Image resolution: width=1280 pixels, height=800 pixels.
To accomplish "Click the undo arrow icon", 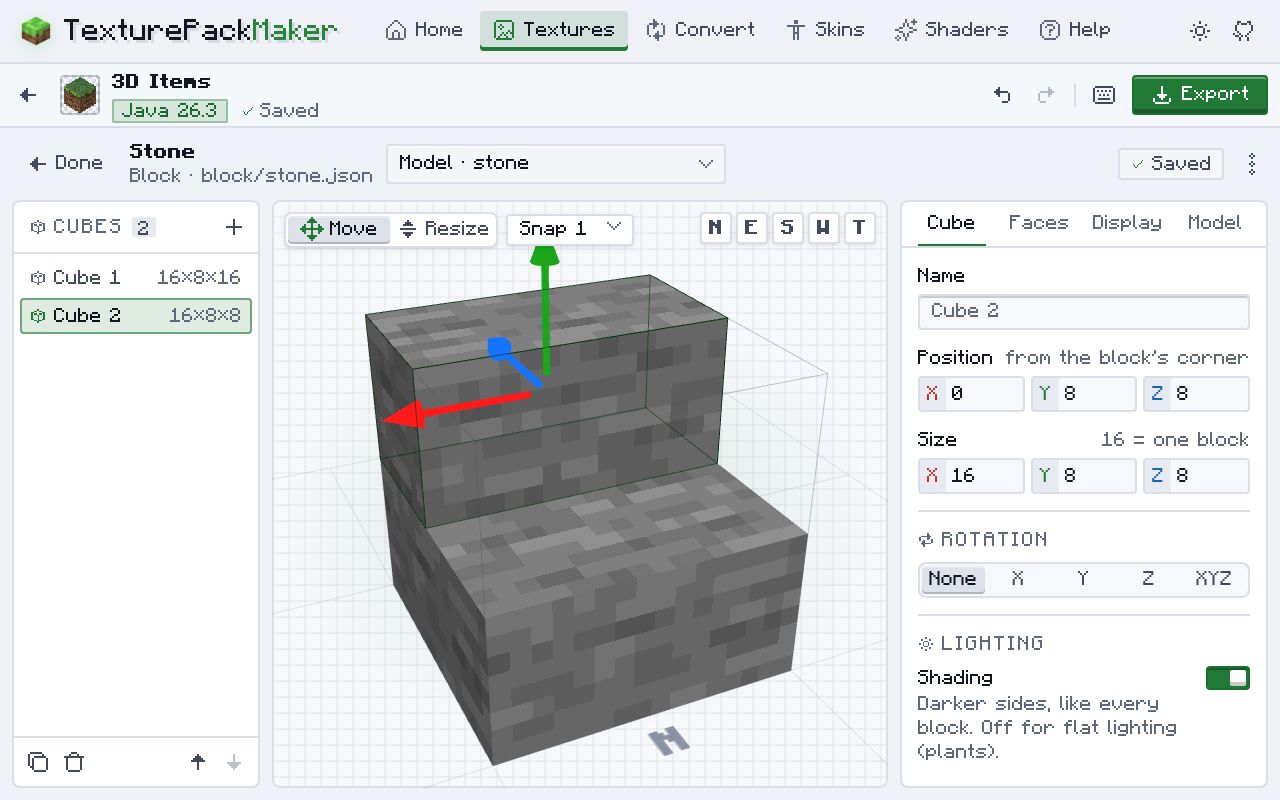I will 1002,95.
